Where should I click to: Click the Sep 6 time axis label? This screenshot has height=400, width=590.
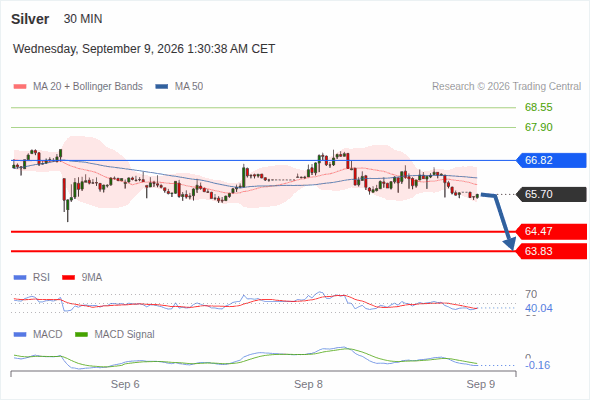click(125, 384)
